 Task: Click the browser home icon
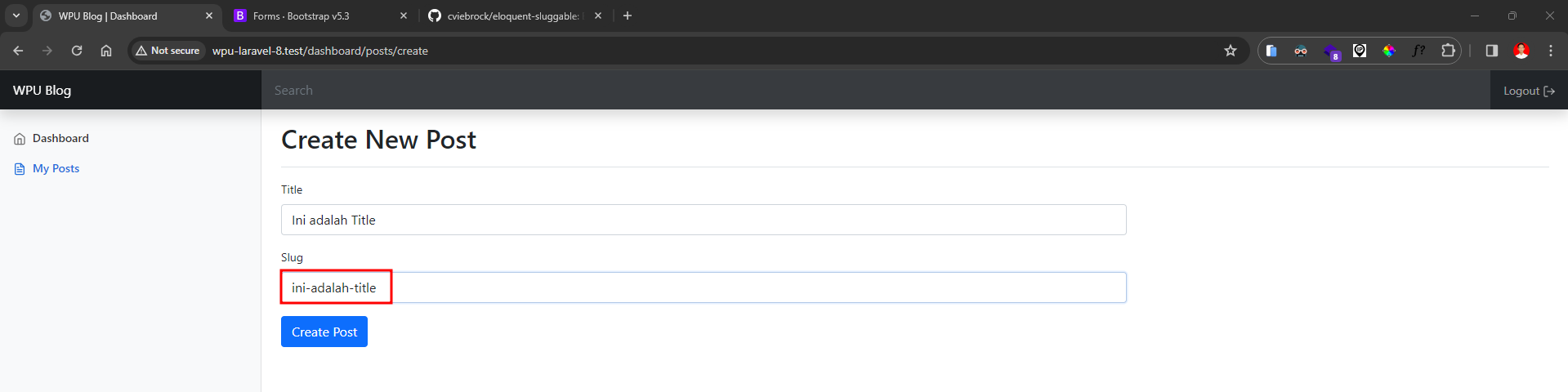pyautogui.click(x=106, y=51)
